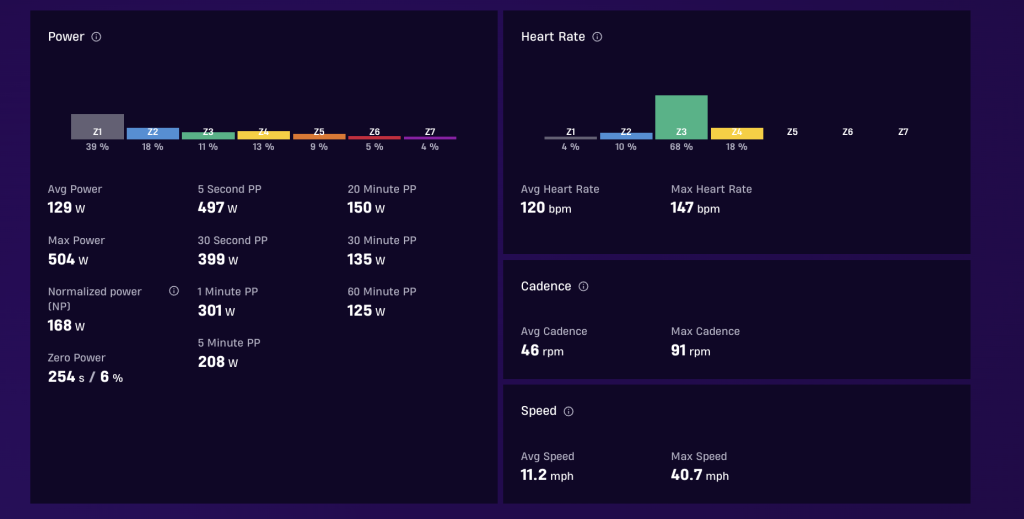
Task: Click the Zero Power label
Action: pos(76,358)
